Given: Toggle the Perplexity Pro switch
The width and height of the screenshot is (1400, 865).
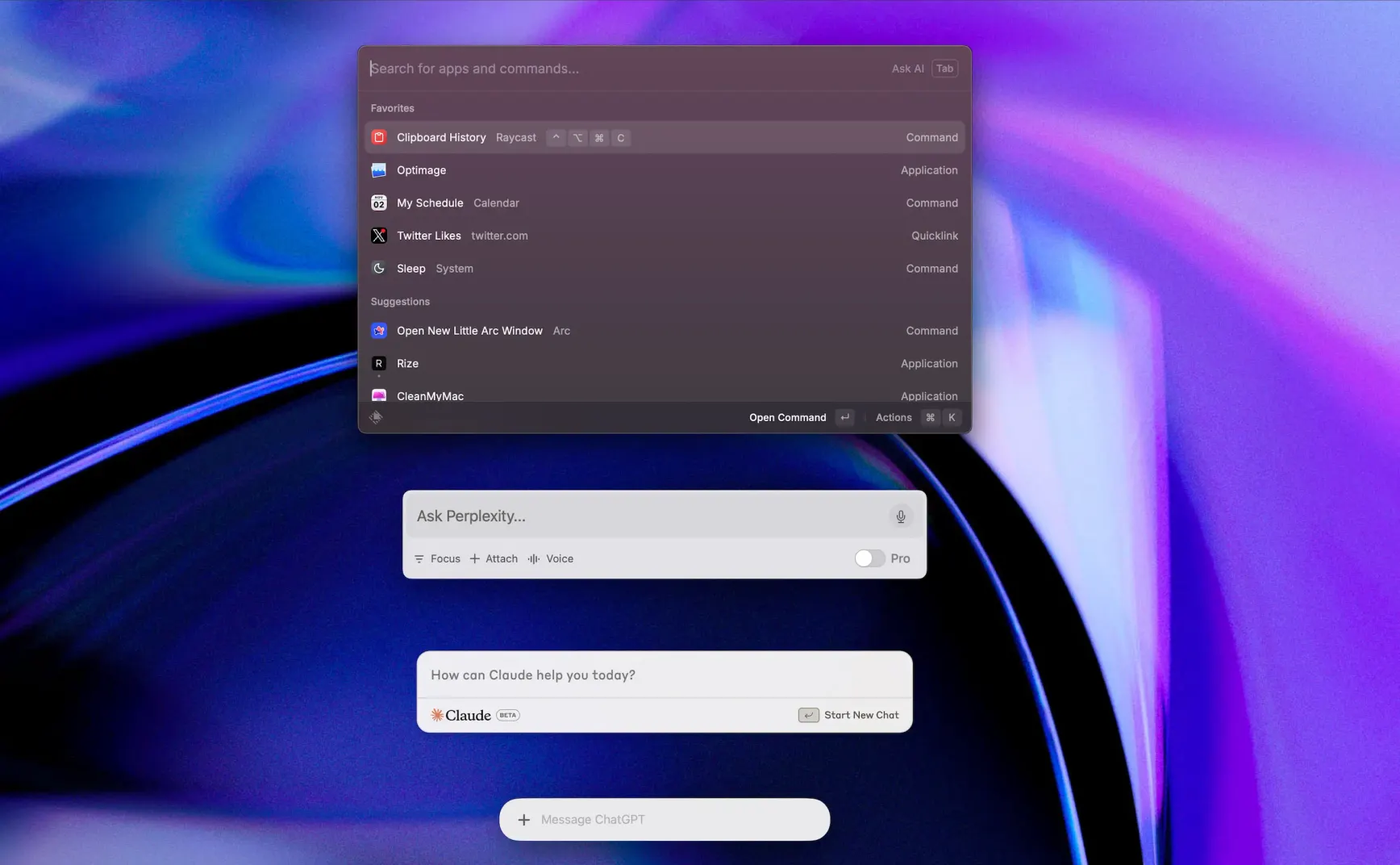Looking at the screenshot, I should (x=870, y=558).
